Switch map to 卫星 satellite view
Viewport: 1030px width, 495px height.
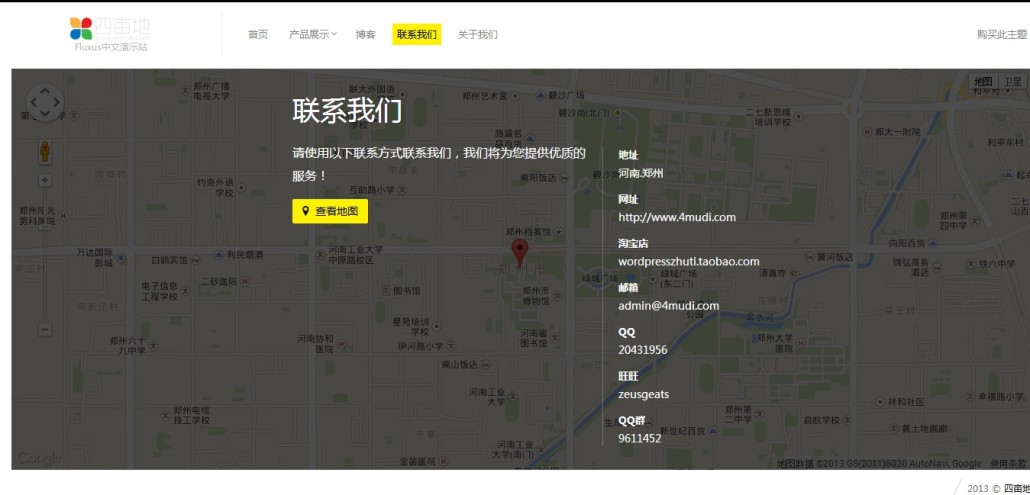tap(1013, 82)
